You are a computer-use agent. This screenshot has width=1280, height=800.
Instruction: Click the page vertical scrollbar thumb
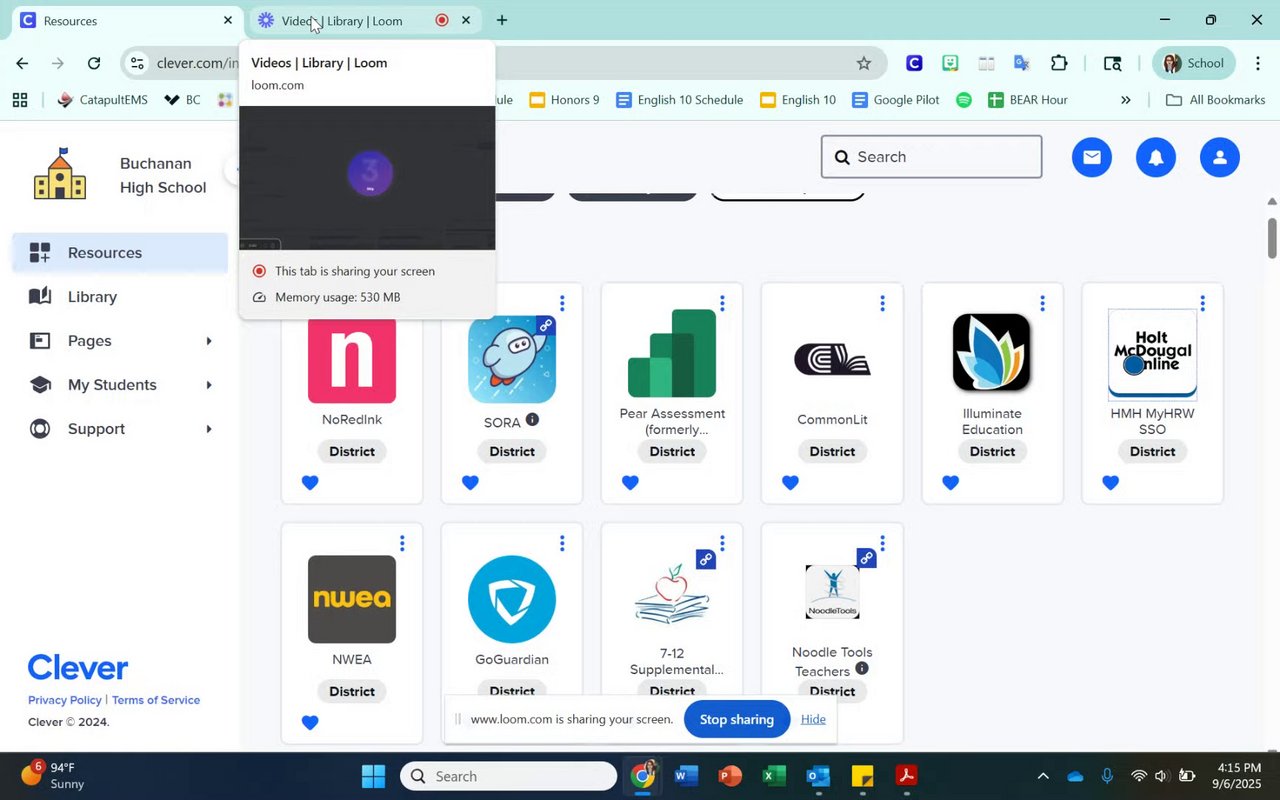point(1272,237)
